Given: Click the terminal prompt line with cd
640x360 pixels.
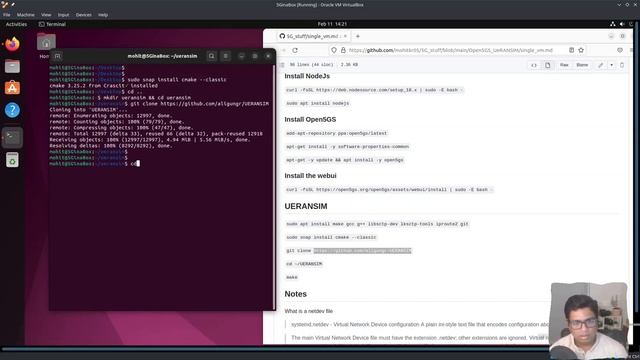Looking at the screenshot, I should point(95,164).
